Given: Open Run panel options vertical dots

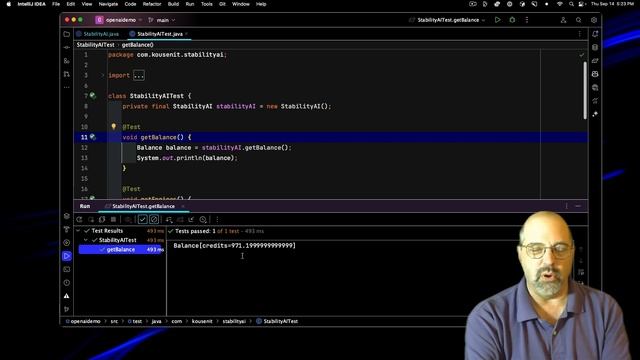Looking at the screenshot, I should click(x=567, y=206).
